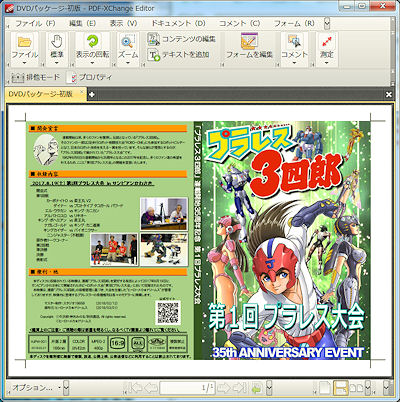Image resolution: width=400 pixels, height=402 pixels.
Task: Close the document tab bar X
Action: pyautogui.click(x=389, y=95)
